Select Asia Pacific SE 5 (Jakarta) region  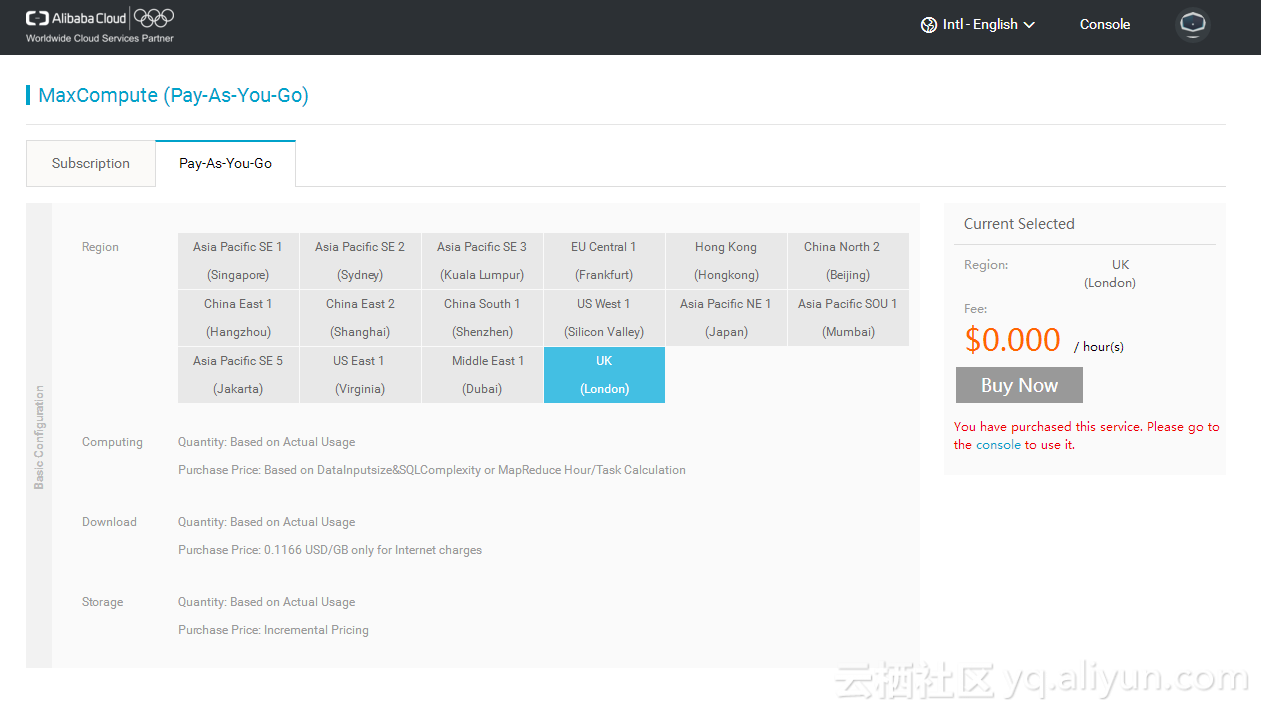coord(238,375)
